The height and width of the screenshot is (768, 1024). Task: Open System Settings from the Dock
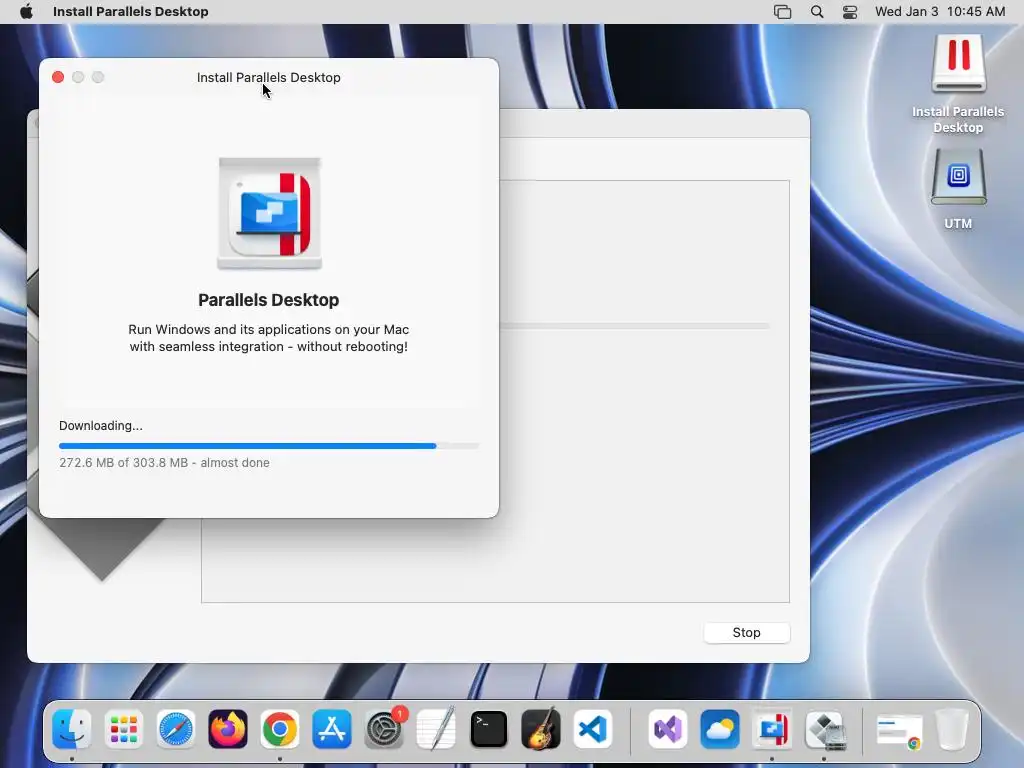(384, 729)
